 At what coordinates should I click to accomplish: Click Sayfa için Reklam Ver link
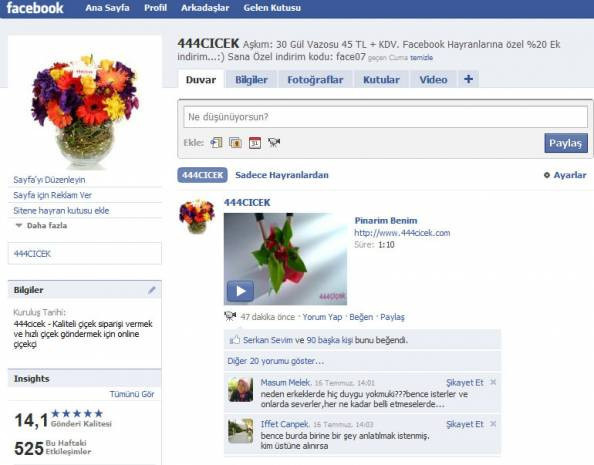click(x=52, y=195)
